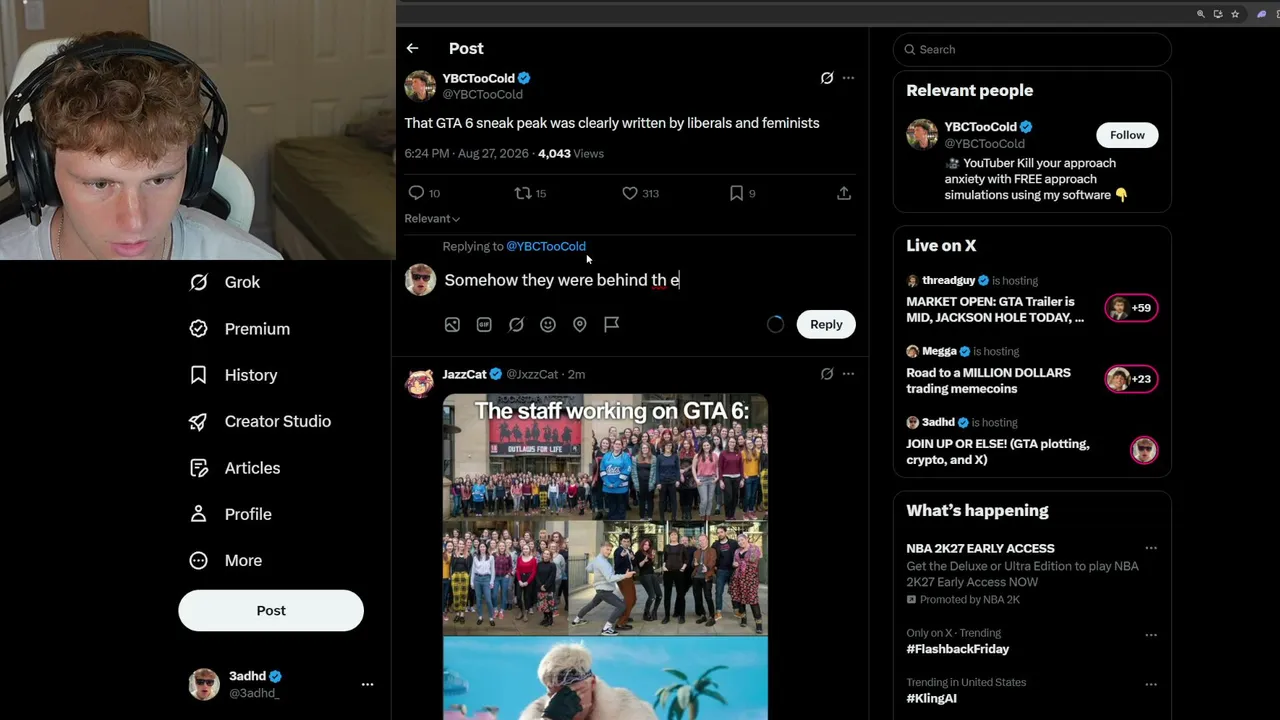Click the flag icon in the reply toolbar
This screenshot has width=1280, height=720.
tap(612, 324)
